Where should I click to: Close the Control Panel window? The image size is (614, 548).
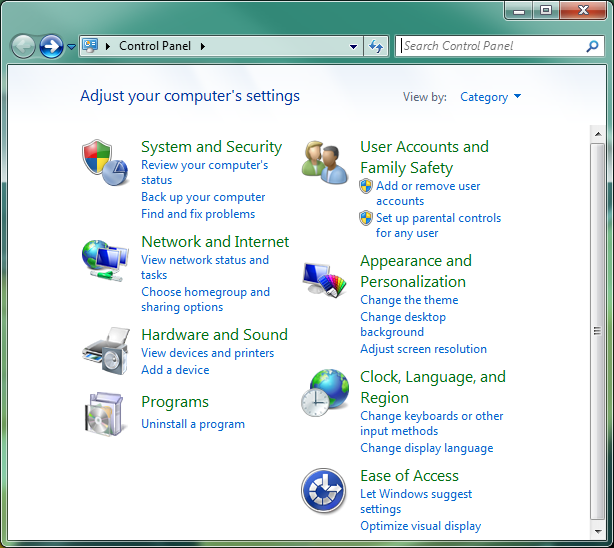coord(583,10)
